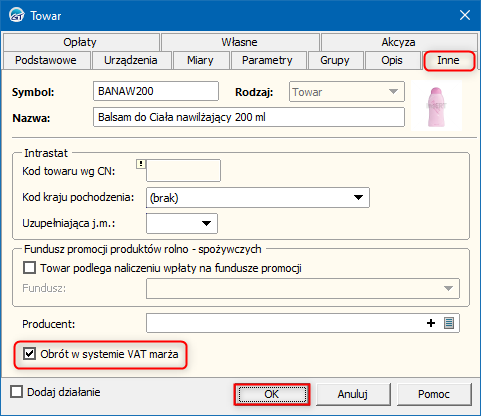Viewport: 481px width, 416px height.
Task: Uncheck Obrót w systemie VAT marża
Action: tap(29, 354)
